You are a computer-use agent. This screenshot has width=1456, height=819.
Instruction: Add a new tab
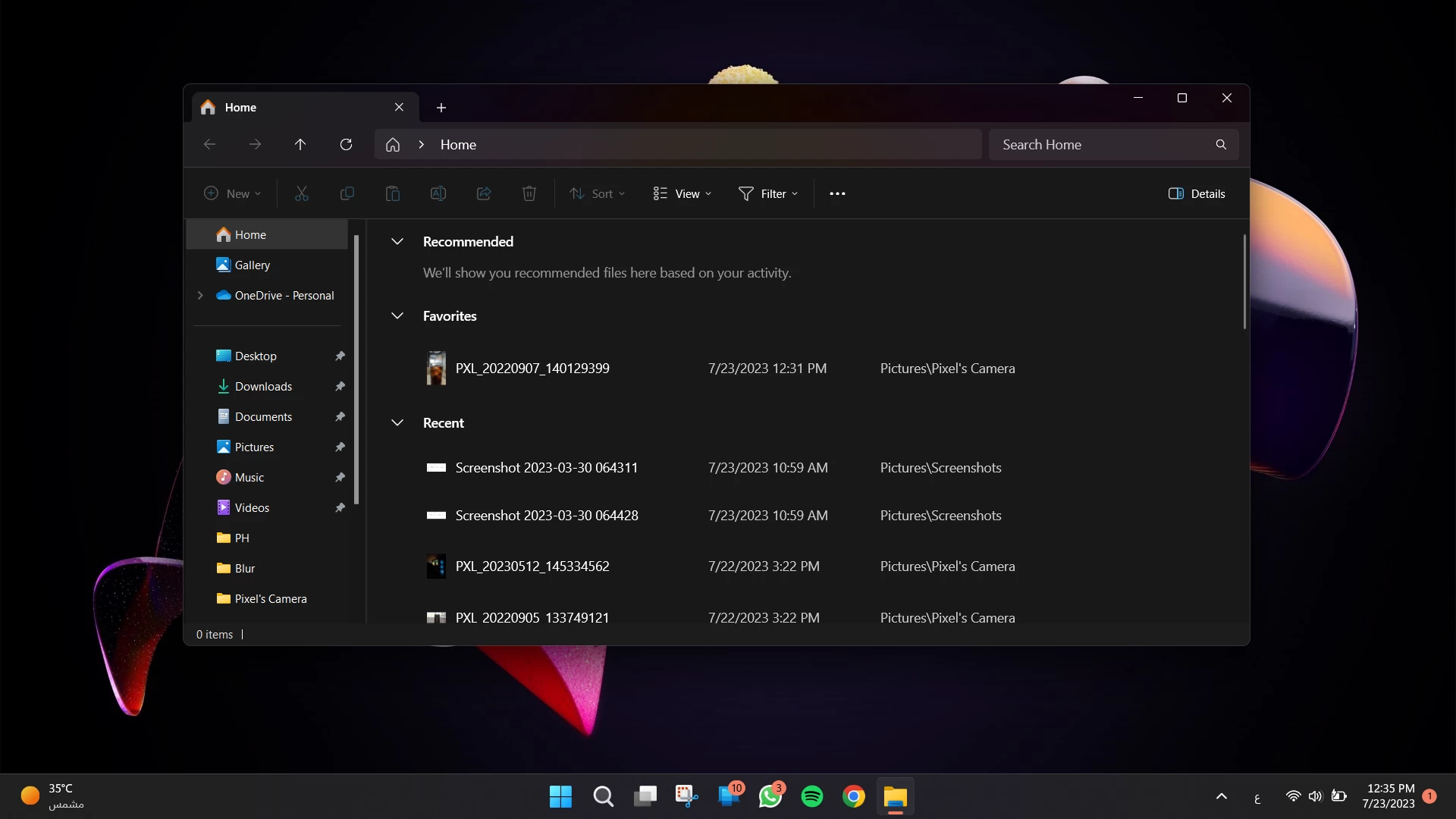[441, 108]
